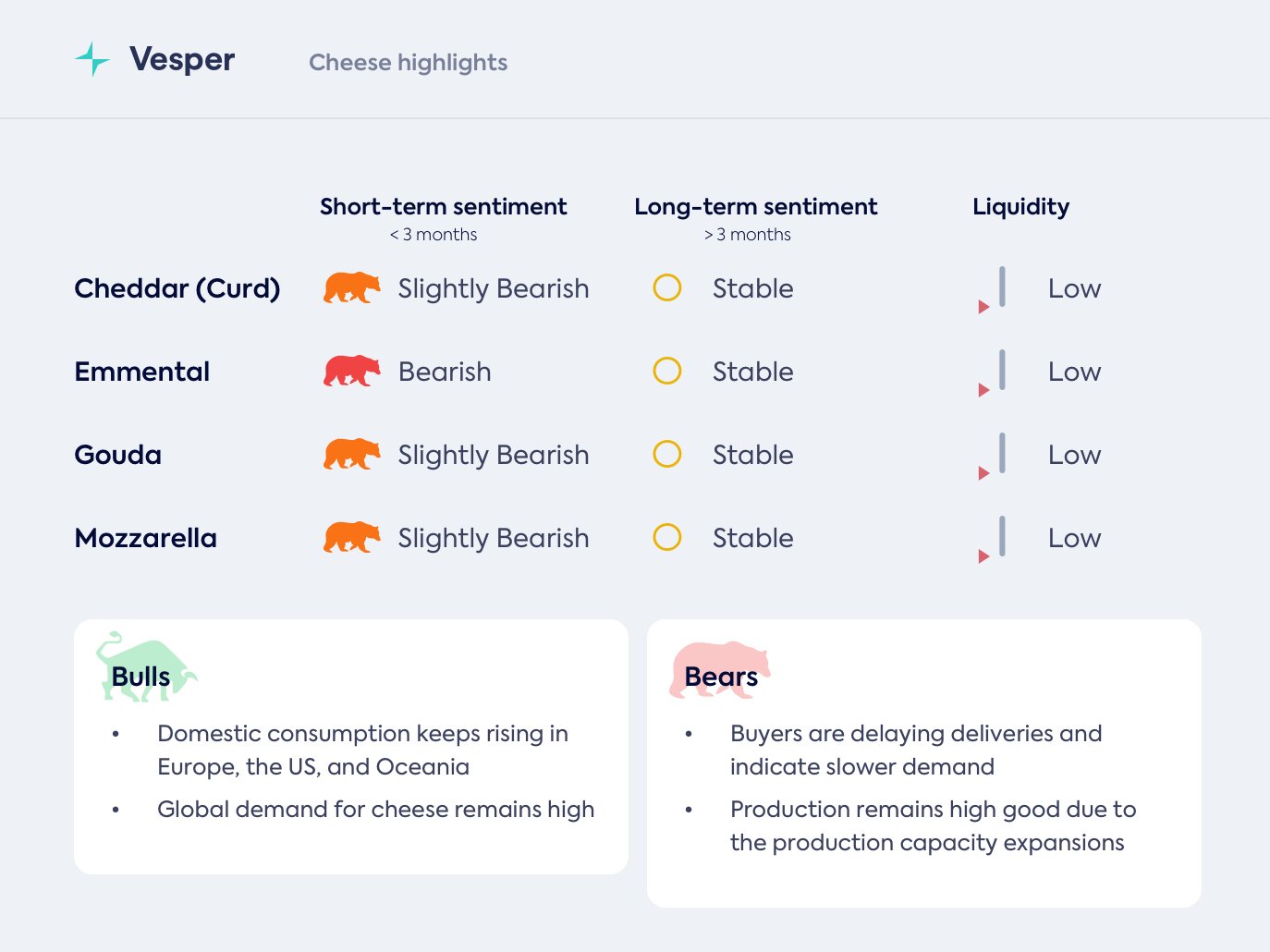Click the orange bear icon beside Mozzarella
1270x952 pixels.
[351, 538]
